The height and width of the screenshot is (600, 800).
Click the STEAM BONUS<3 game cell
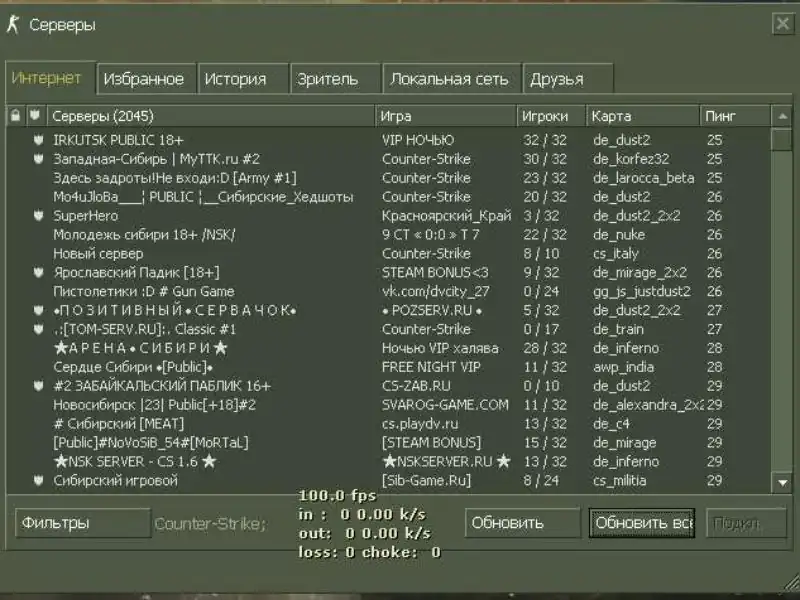point(435,272)
